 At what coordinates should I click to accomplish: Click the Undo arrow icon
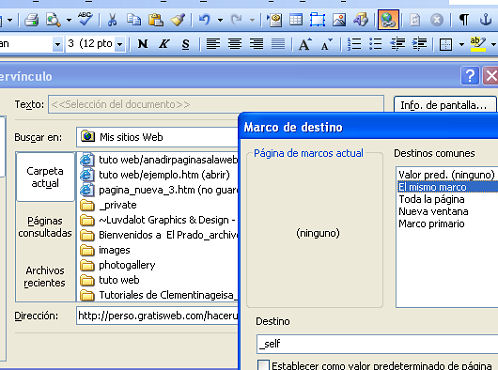[x=204, y=20]
